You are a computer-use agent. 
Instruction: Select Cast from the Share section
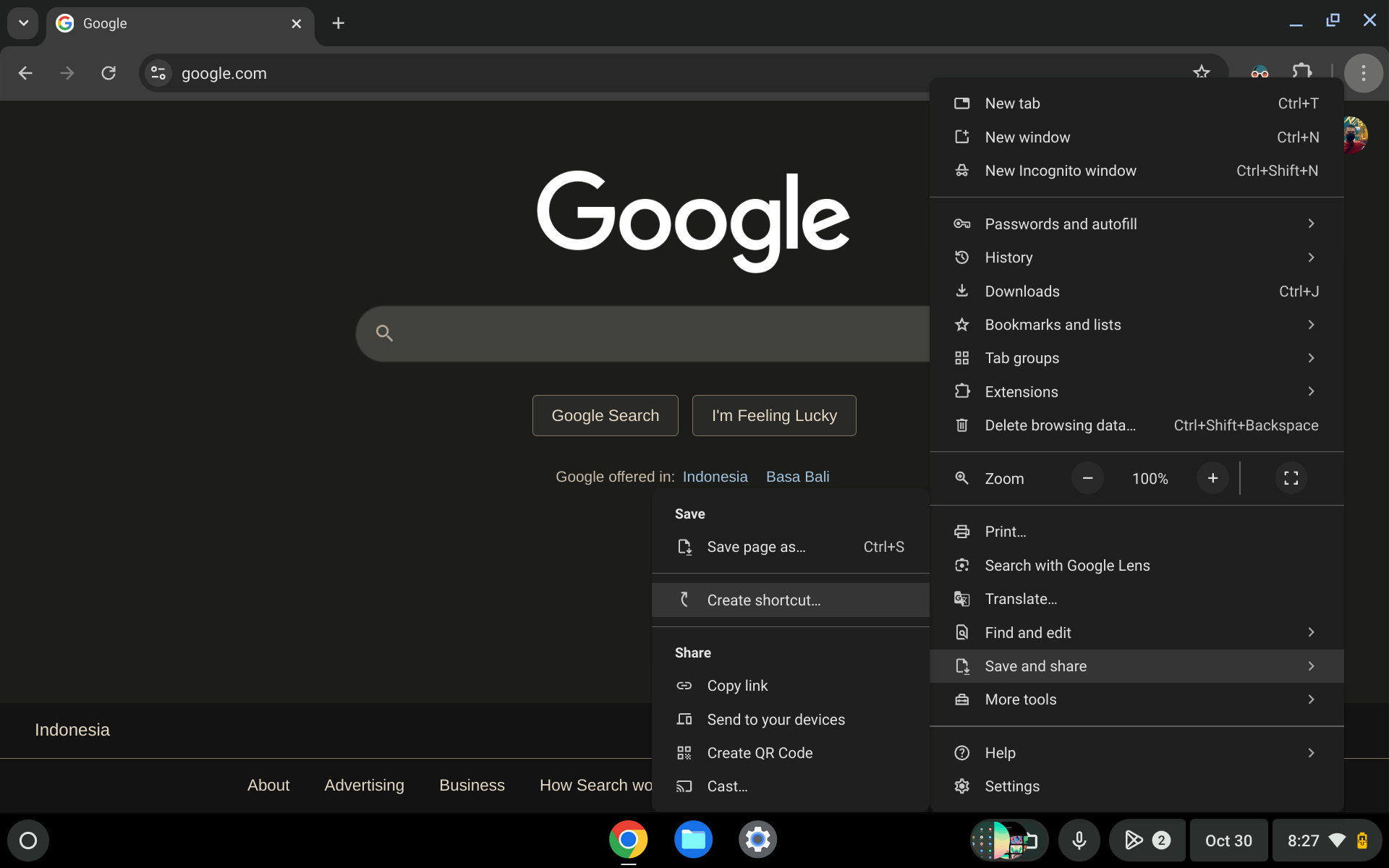(x=790, y=786)
